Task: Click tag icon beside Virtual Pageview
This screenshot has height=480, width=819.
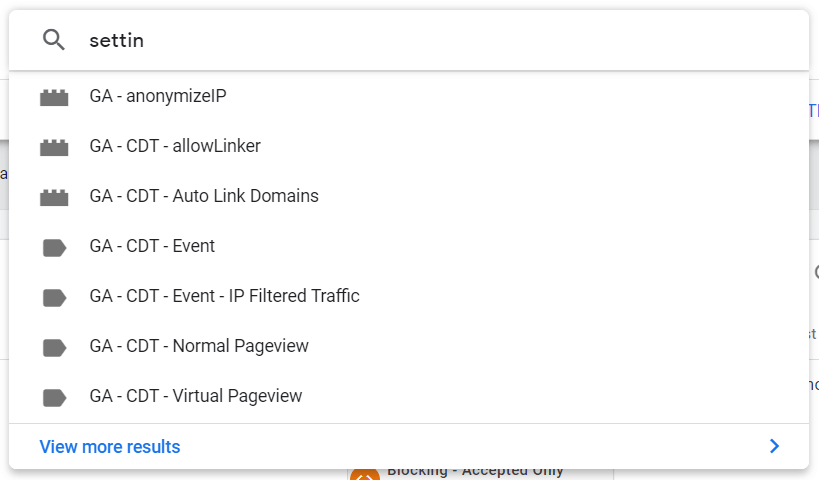Action: tap(54, 397)
